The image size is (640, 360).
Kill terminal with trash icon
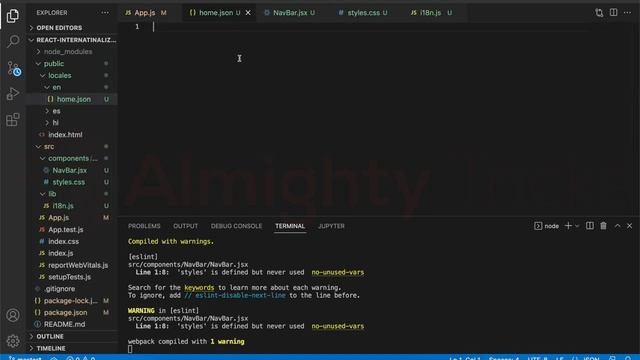pyautogui.click(x=603, y=226)
